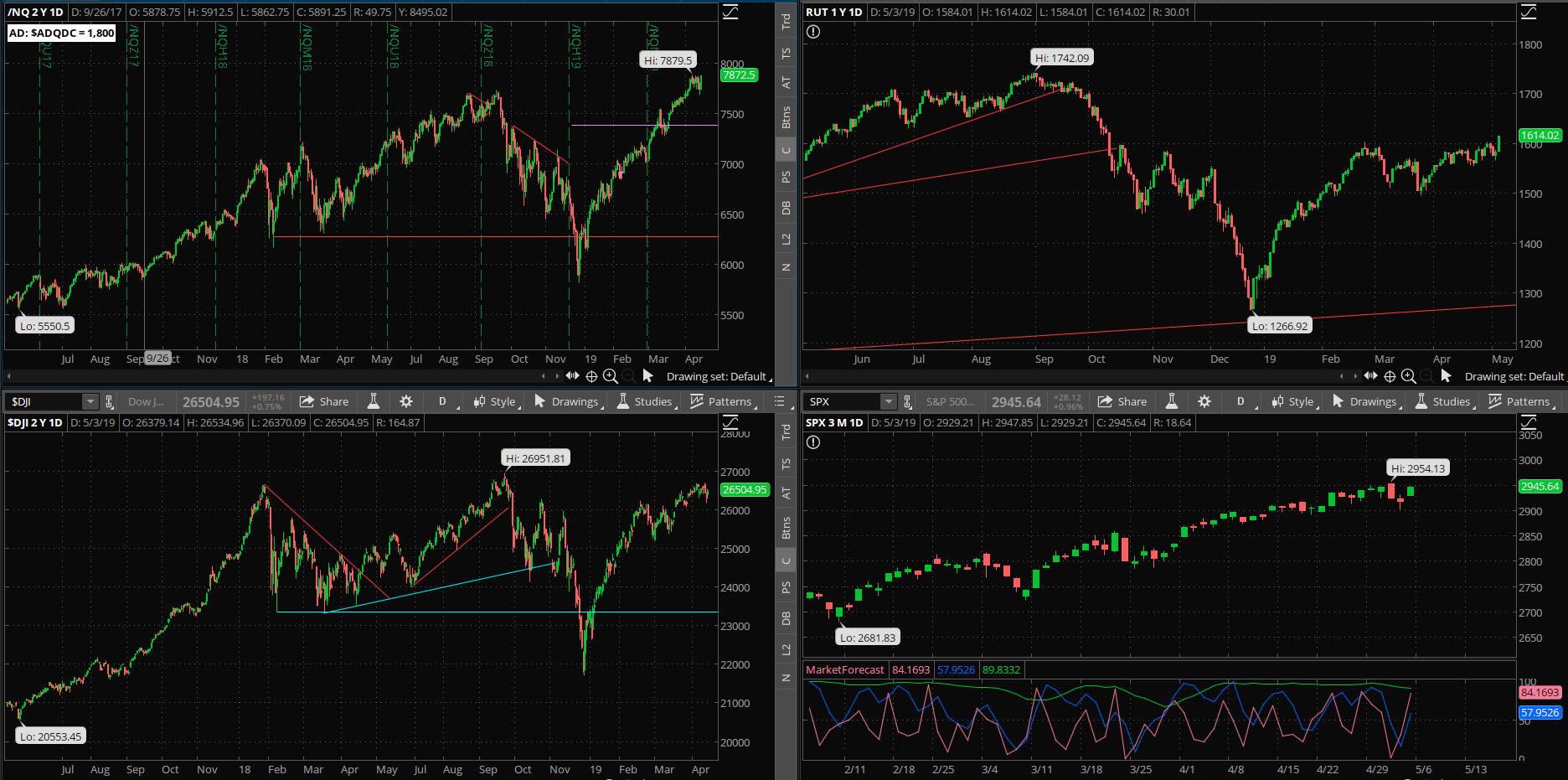Click the flask icon in $DJI toolbar
This screenshot has width=1568, height=780.
[x=374, y=401]
